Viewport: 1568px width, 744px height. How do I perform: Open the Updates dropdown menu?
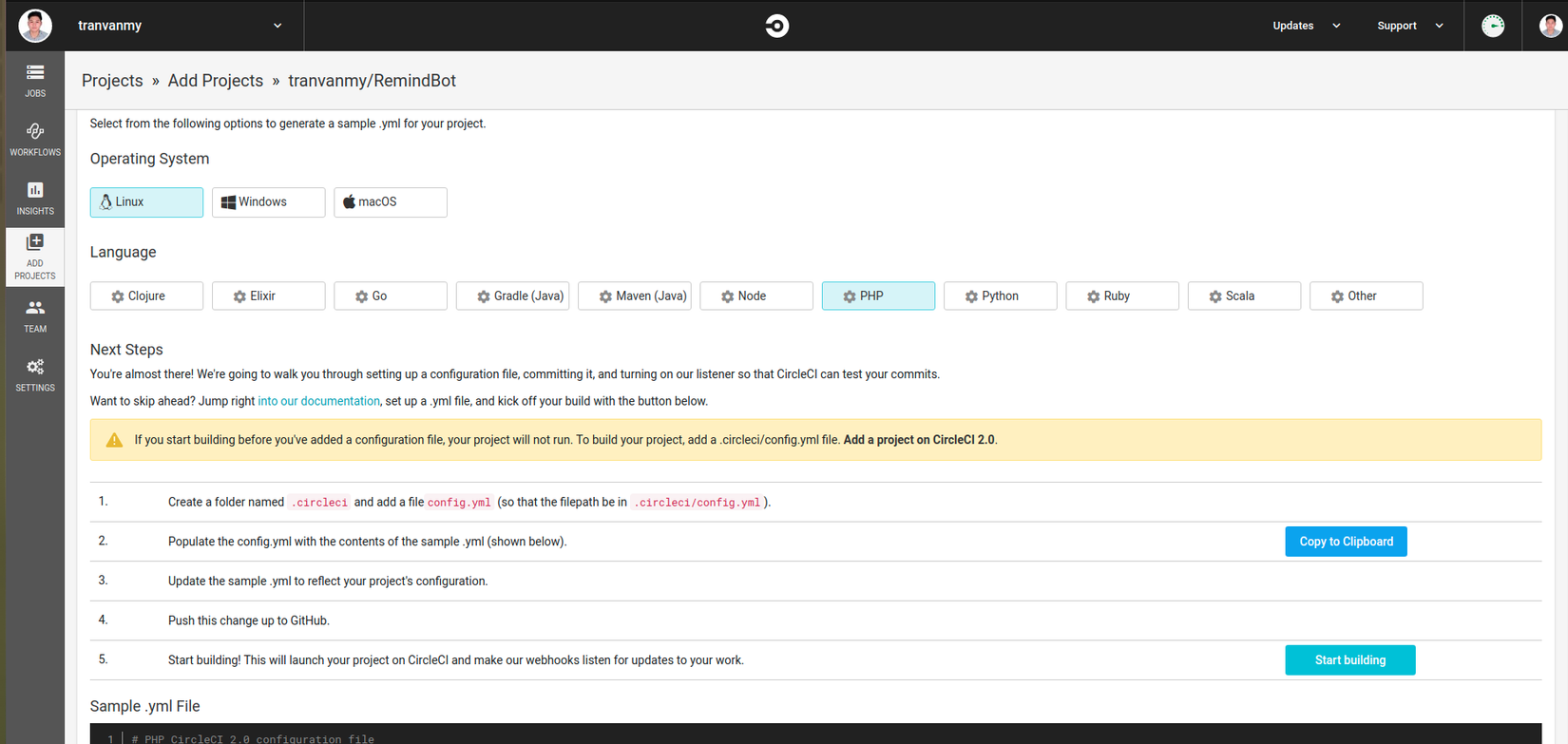pyautogui.click(x=1306, y=26)
